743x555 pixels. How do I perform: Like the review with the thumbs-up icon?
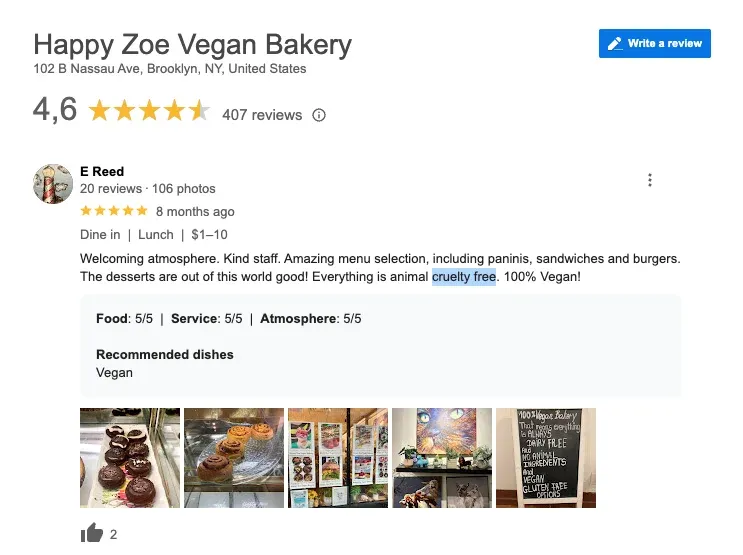click(x=91, y=533)
